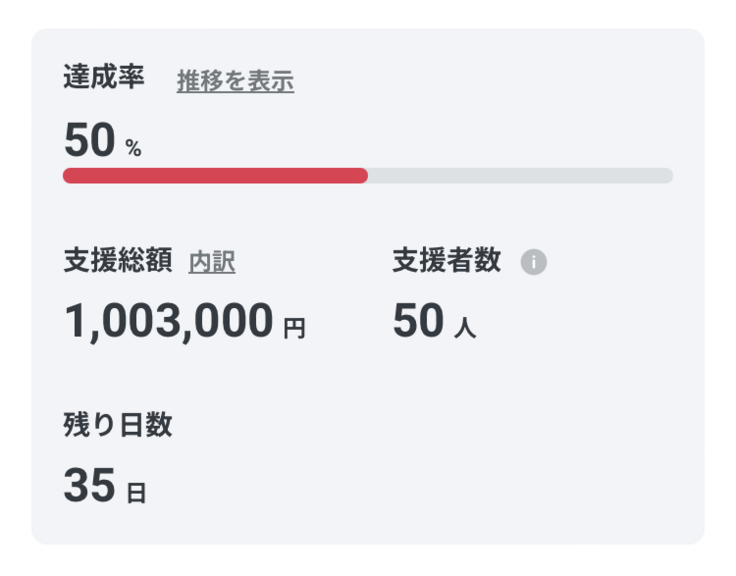Click the 50 supporter count number

click(x=418, y=321)
